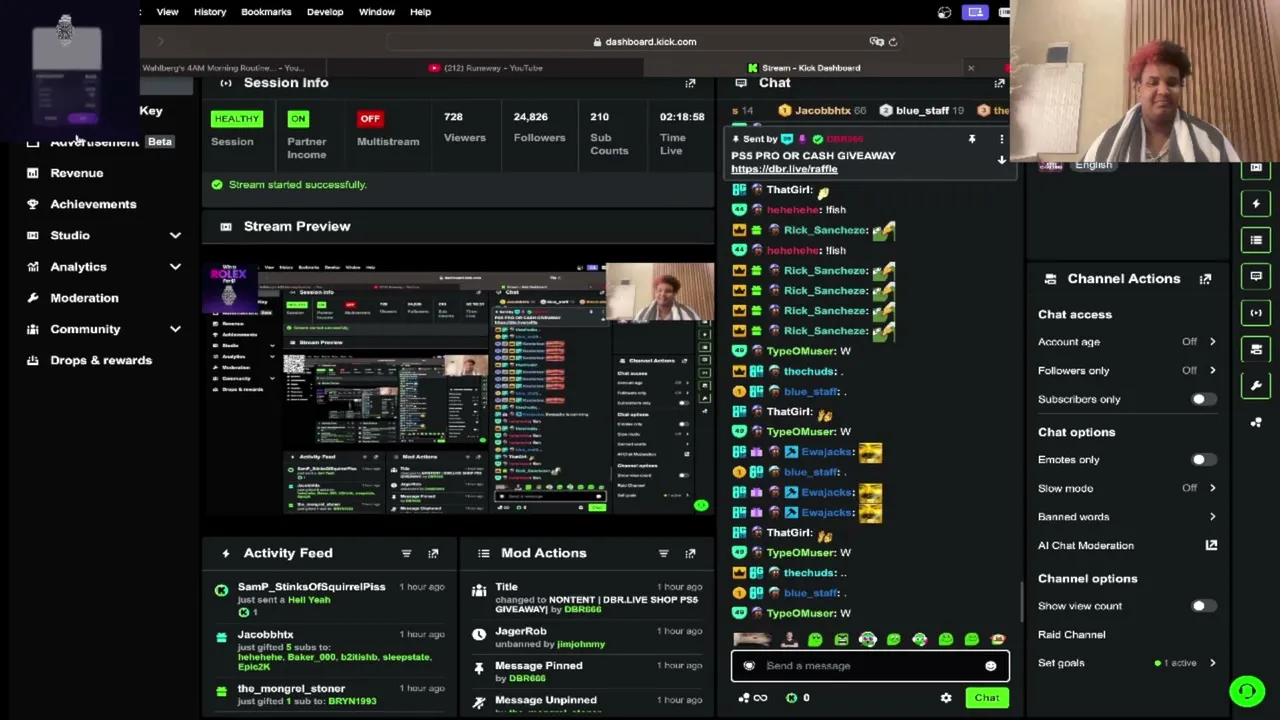Switch to the Runaway YouTube tab
1280x720 pixels.
pos(487,68)
